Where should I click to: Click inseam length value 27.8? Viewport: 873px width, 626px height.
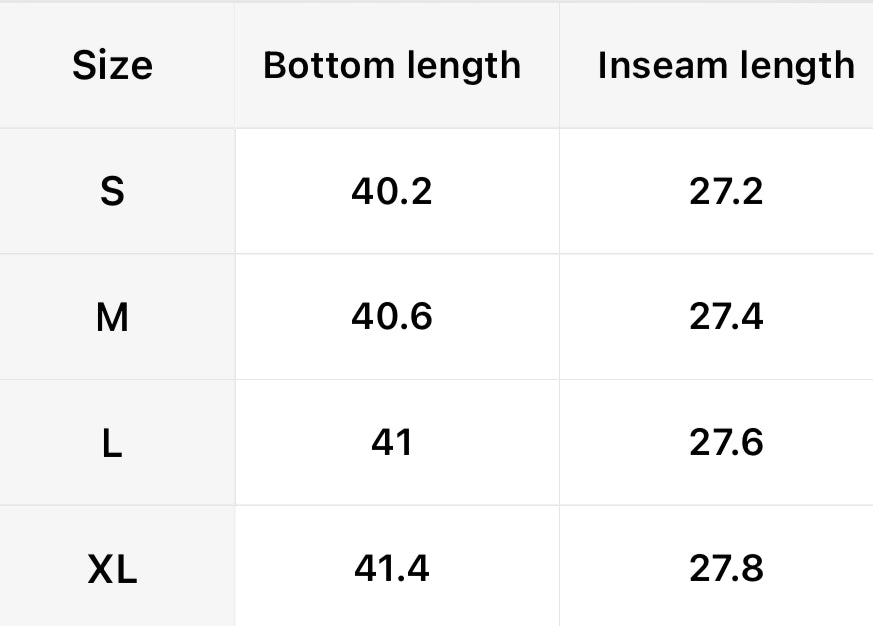pos(726,569)
